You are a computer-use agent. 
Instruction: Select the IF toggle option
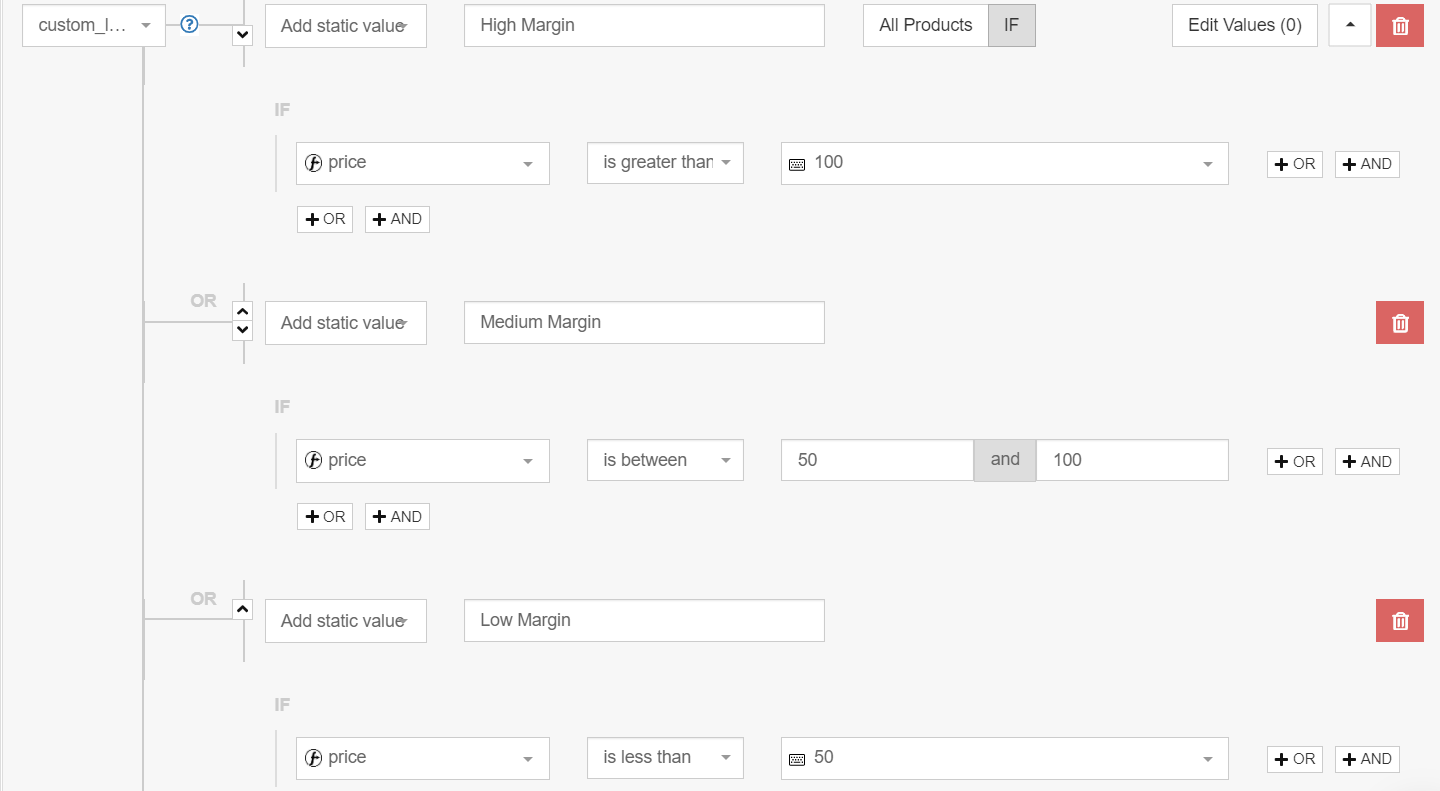(x=1011, y=26)
